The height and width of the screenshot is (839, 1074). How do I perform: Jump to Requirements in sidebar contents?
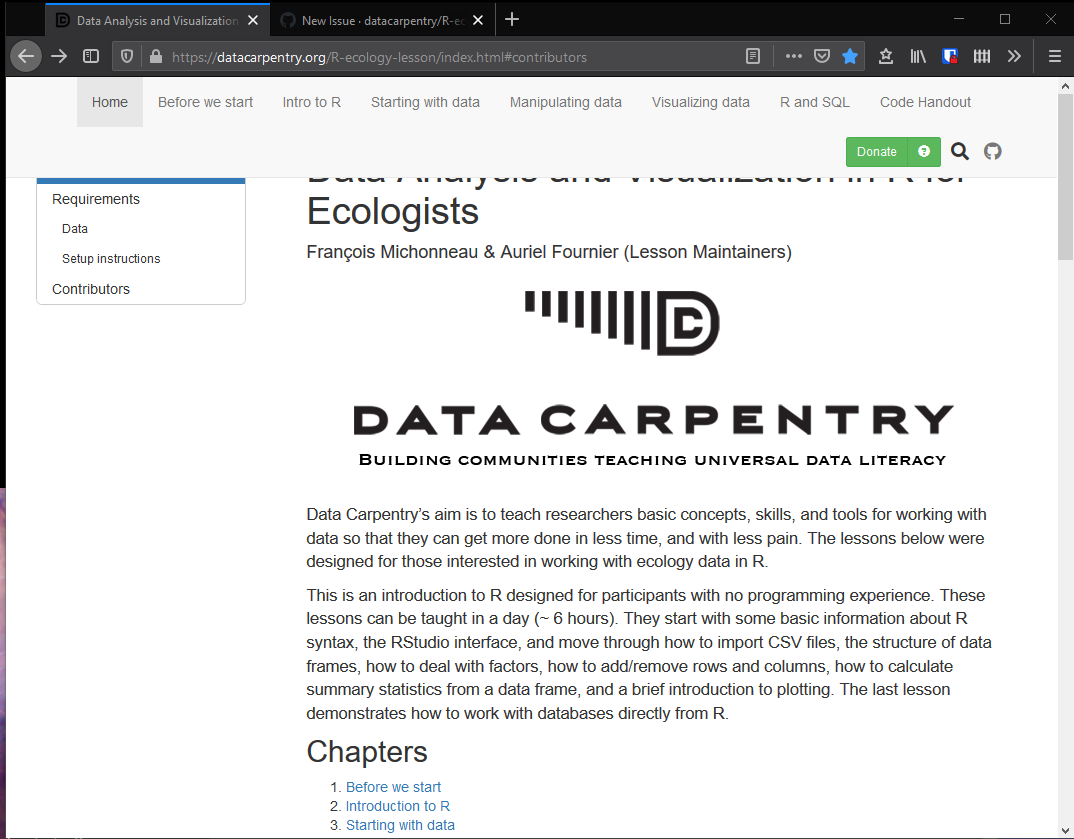click(96, 199)
